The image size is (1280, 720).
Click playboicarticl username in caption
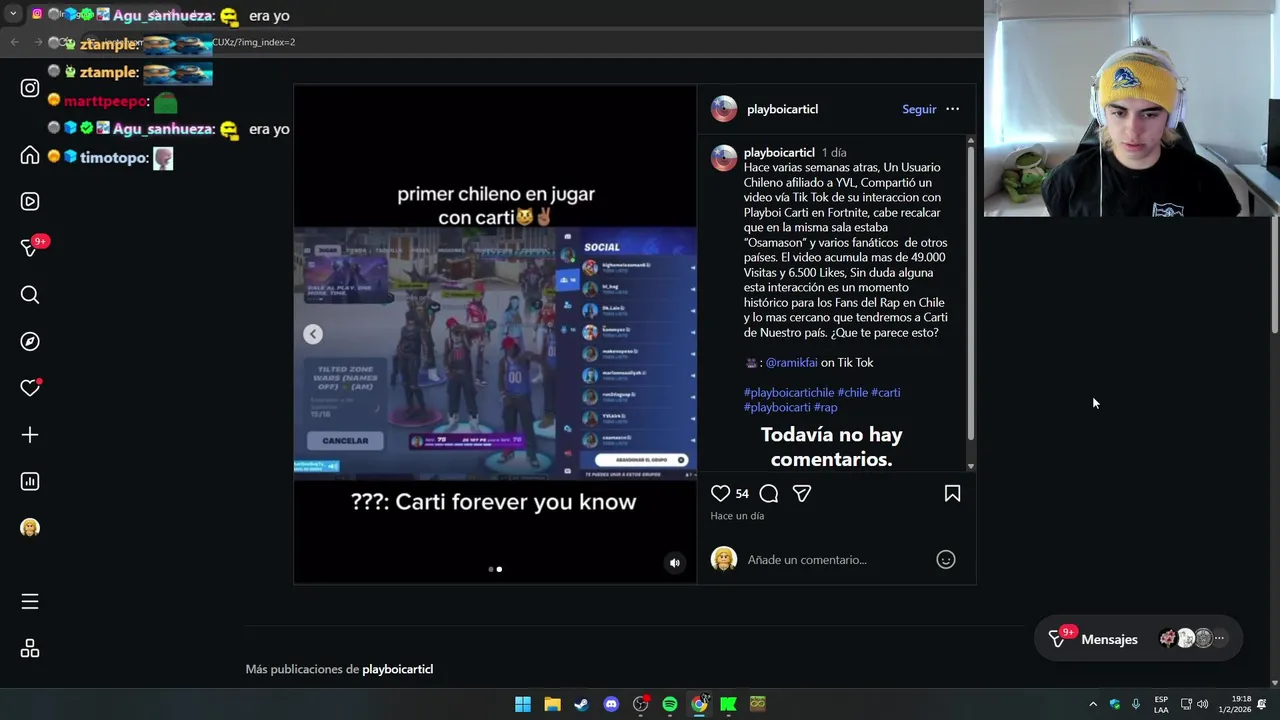779,153
